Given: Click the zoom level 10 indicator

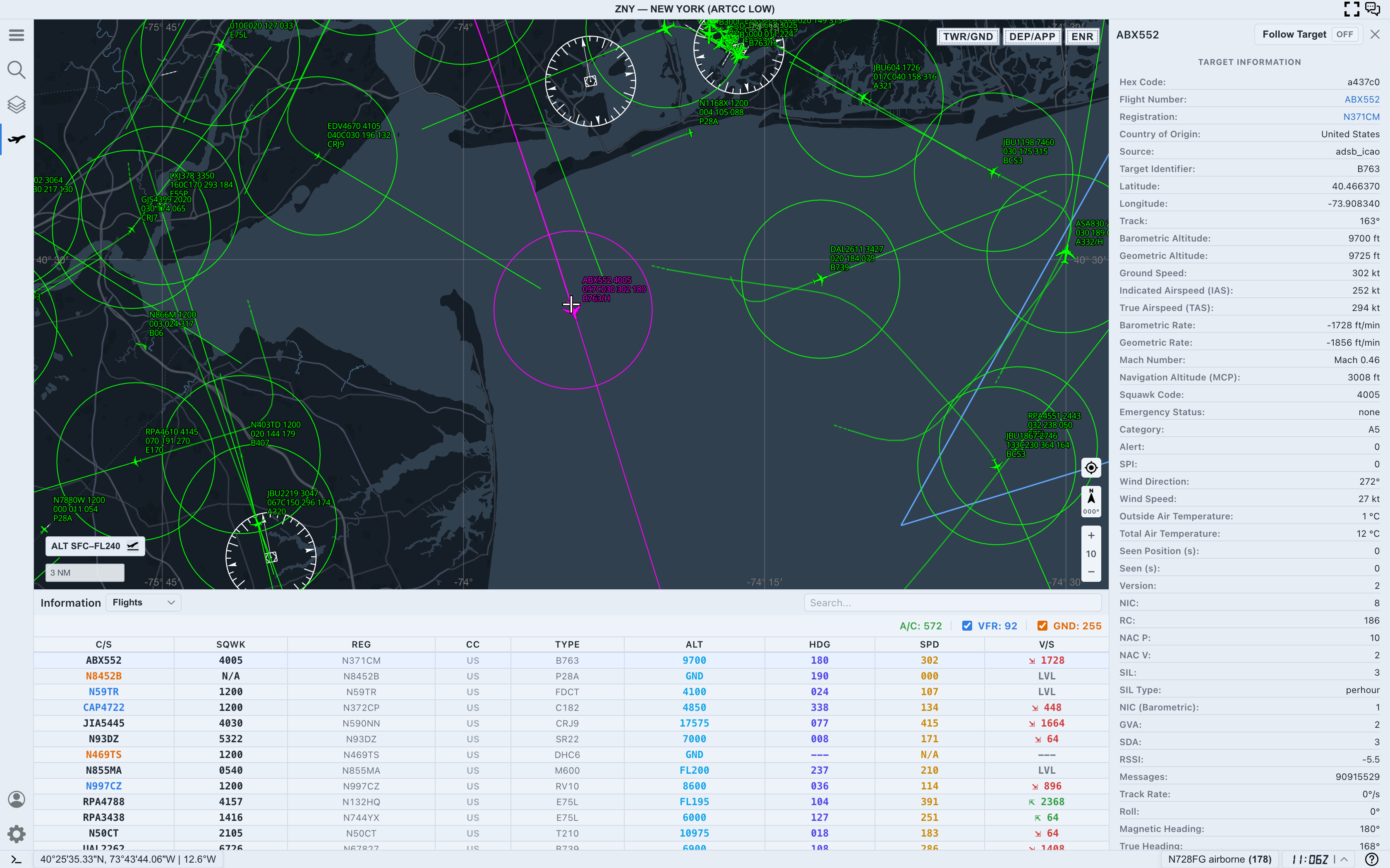Looking at the screenshot, I should click(1091, 553).
